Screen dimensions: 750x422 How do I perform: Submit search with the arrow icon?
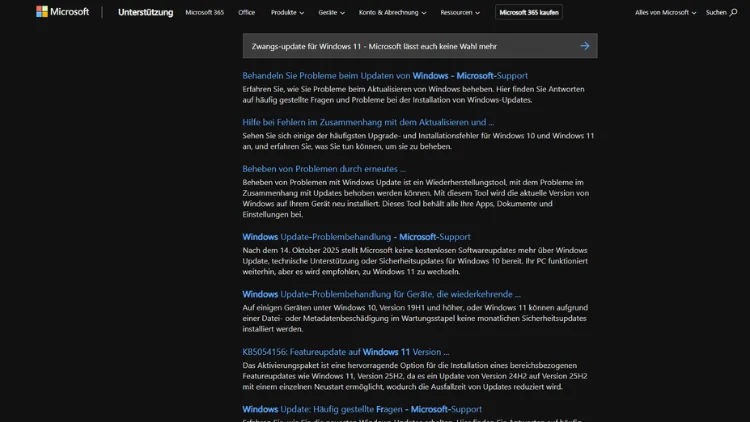[585, 46]
